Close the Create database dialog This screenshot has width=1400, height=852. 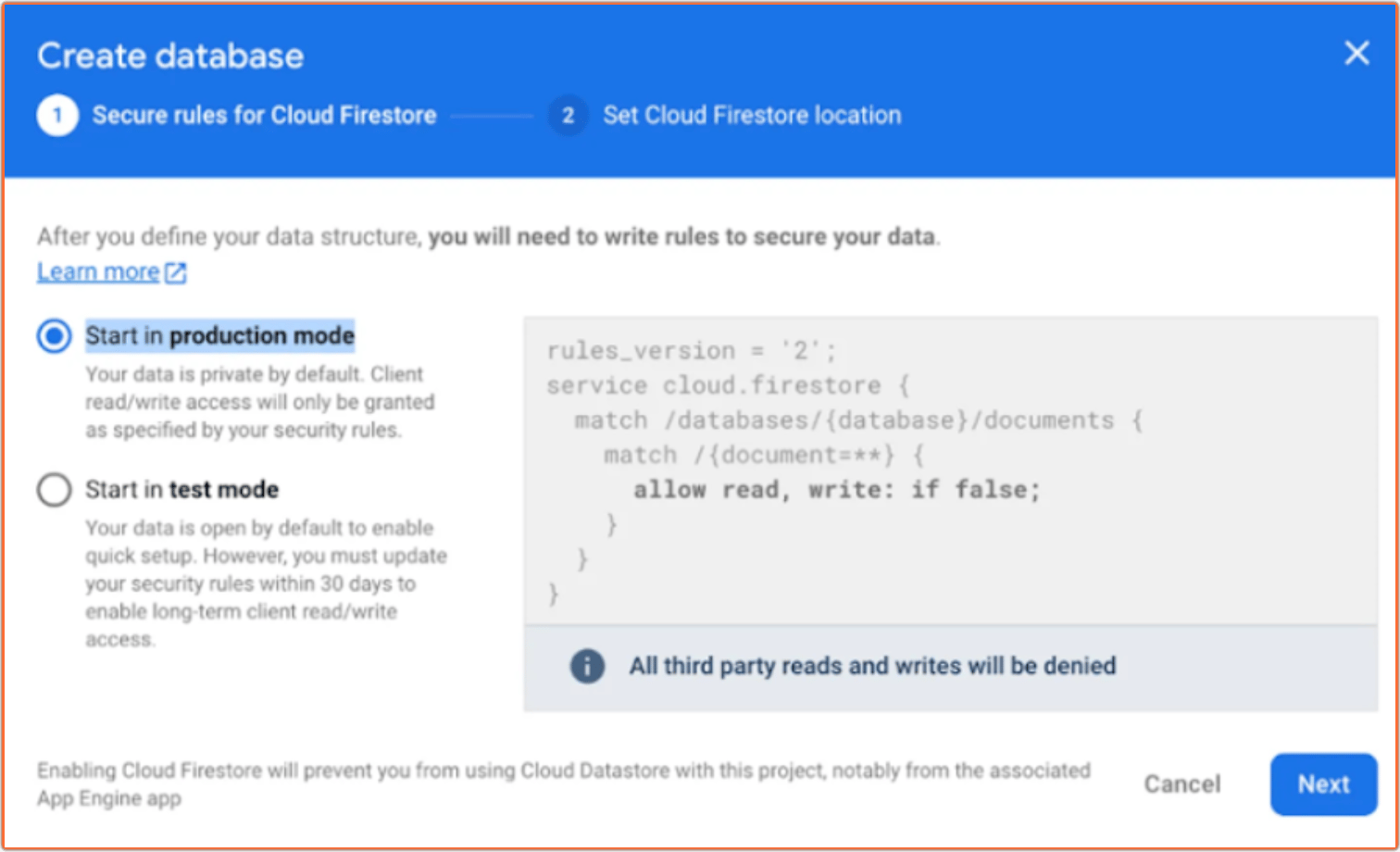1356,53
